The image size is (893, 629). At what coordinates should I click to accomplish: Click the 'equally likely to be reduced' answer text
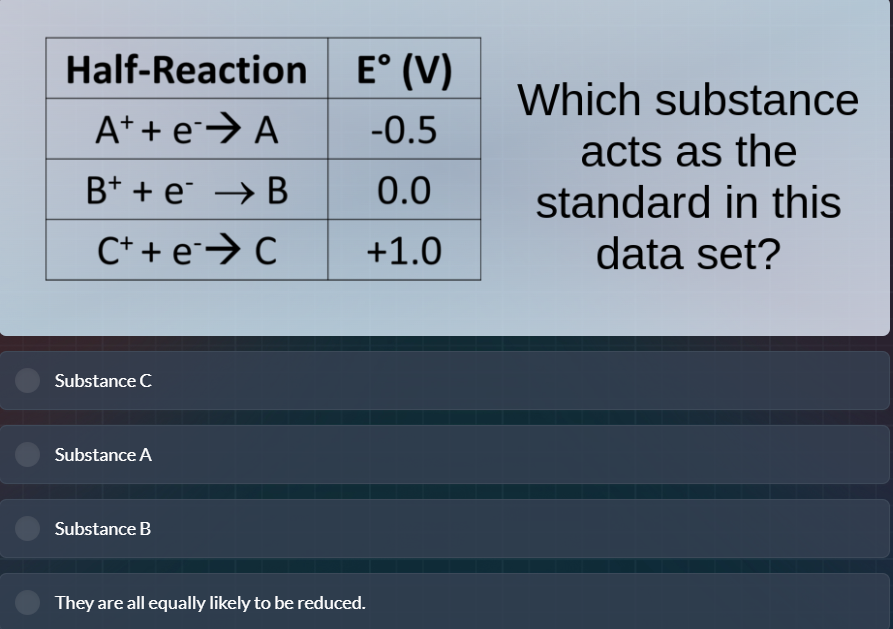[210, 602]
